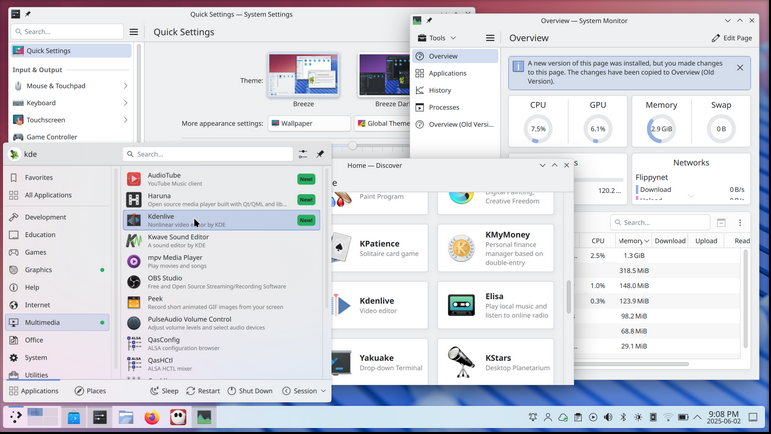Screen dimensions: 771x434
Task: Select History page in System Monitor
Action: pos(455,90)
